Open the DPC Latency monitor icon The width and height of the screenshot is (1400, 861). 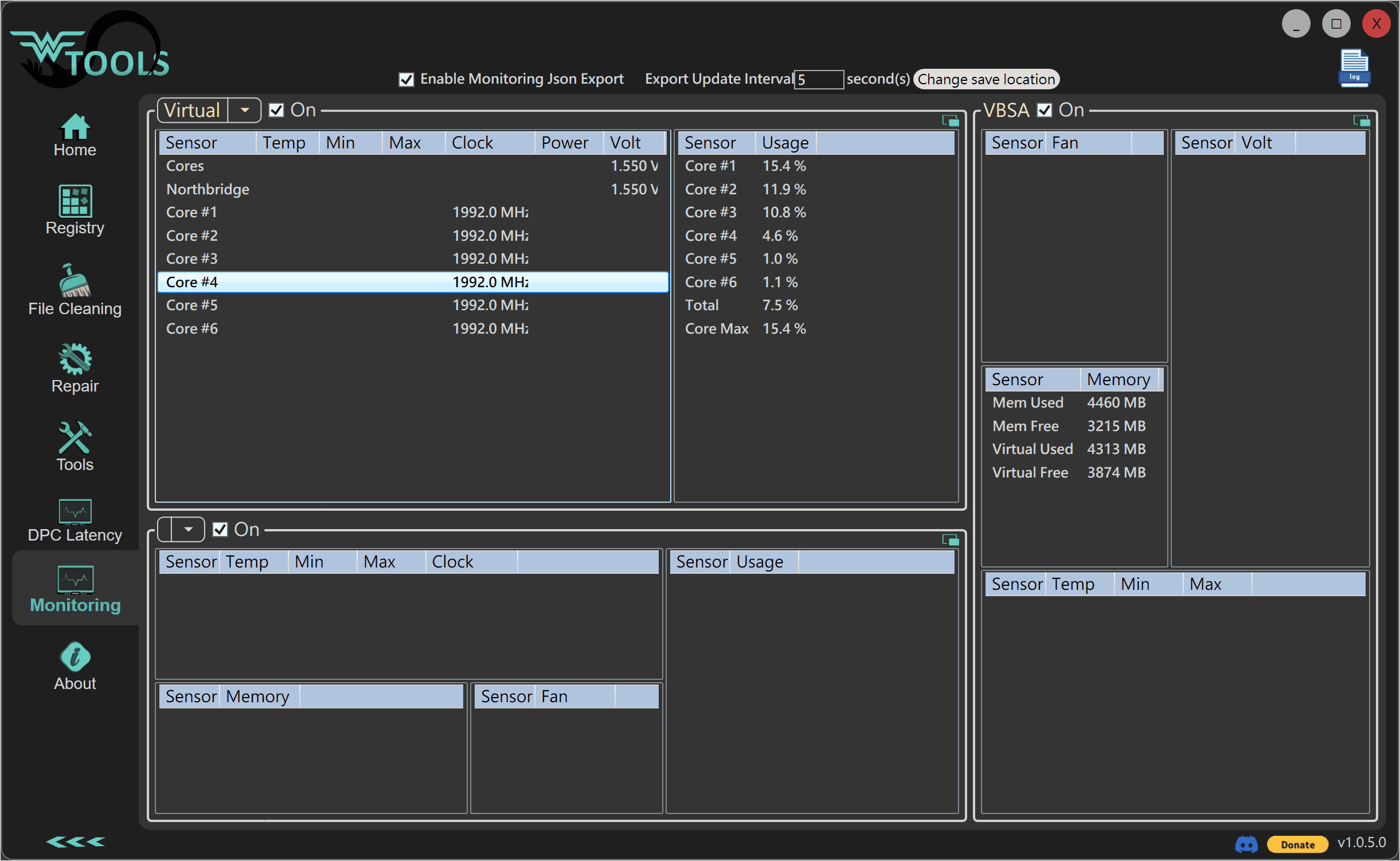pyautogui.click(x=75, y=511)
